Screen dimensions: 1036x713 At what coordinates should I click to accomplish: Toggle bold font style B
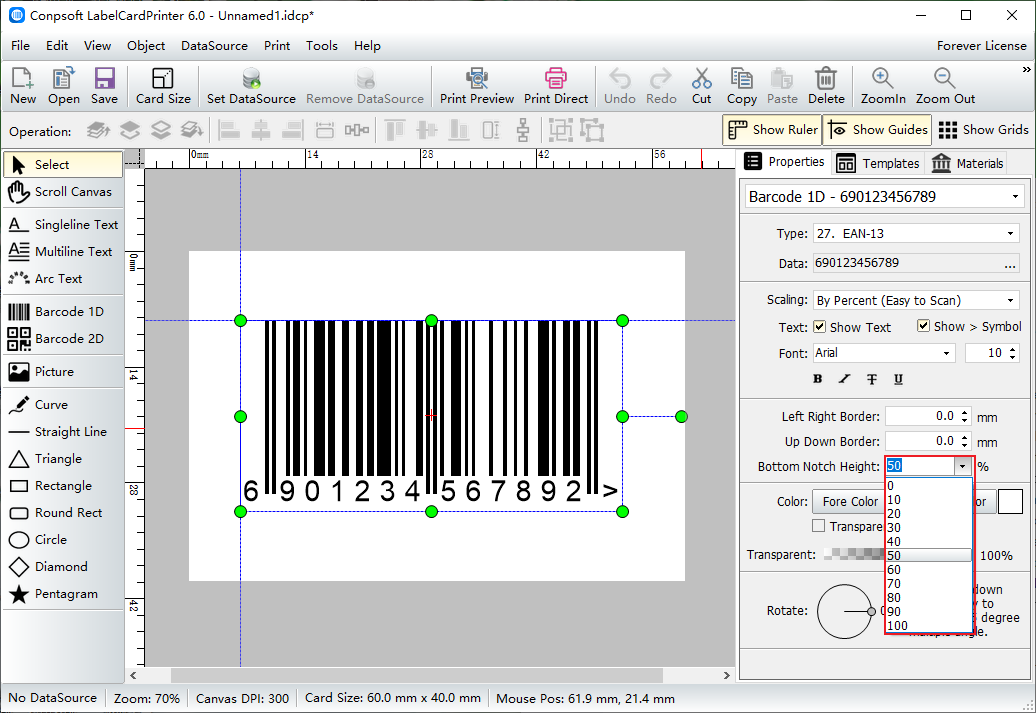pos(817,379)
